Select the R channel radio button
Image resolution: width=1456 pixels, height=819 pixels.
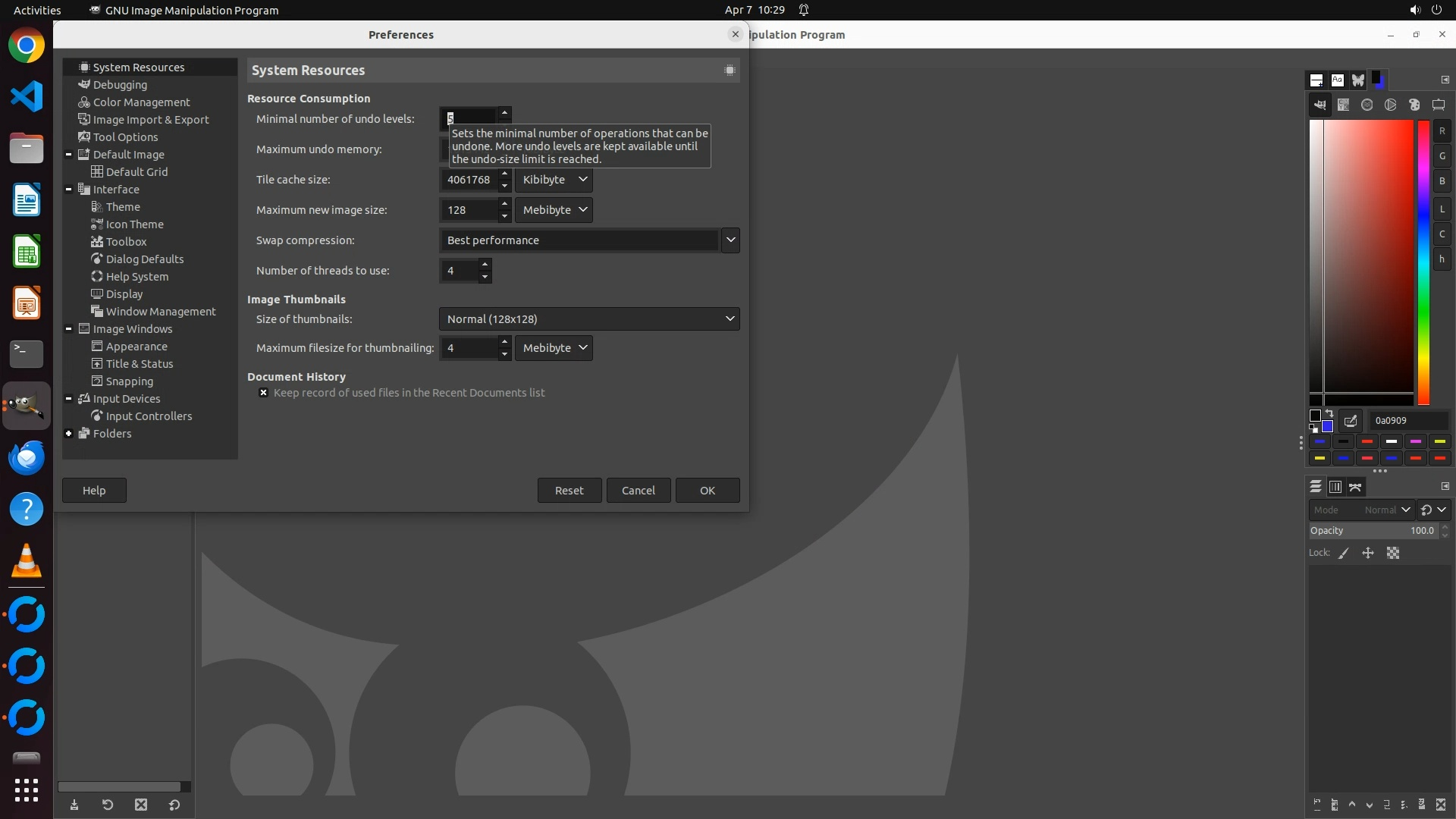point(1442,131)
